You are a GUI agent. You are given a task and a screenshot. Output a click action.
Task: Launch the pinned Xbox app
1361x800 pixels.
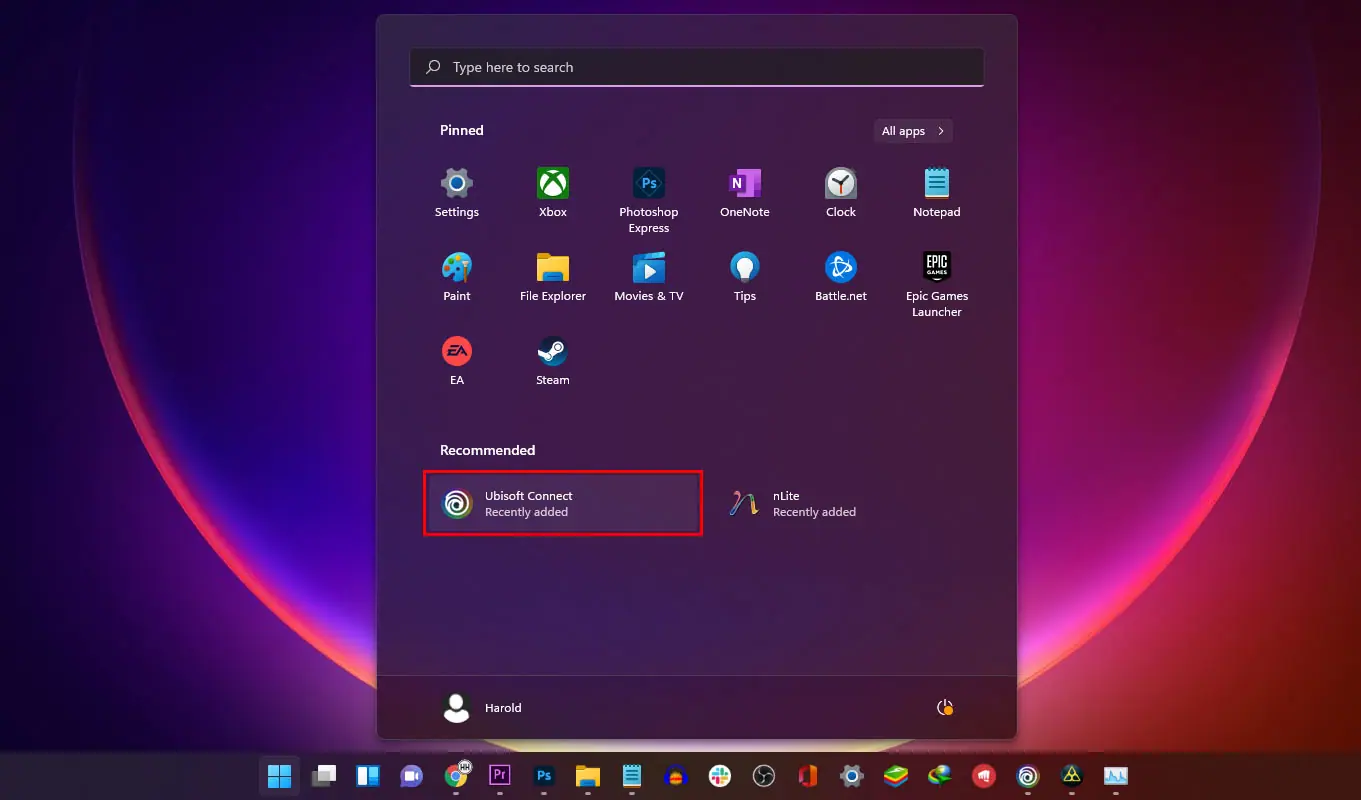pyautogui.click(x=553, y=193)
